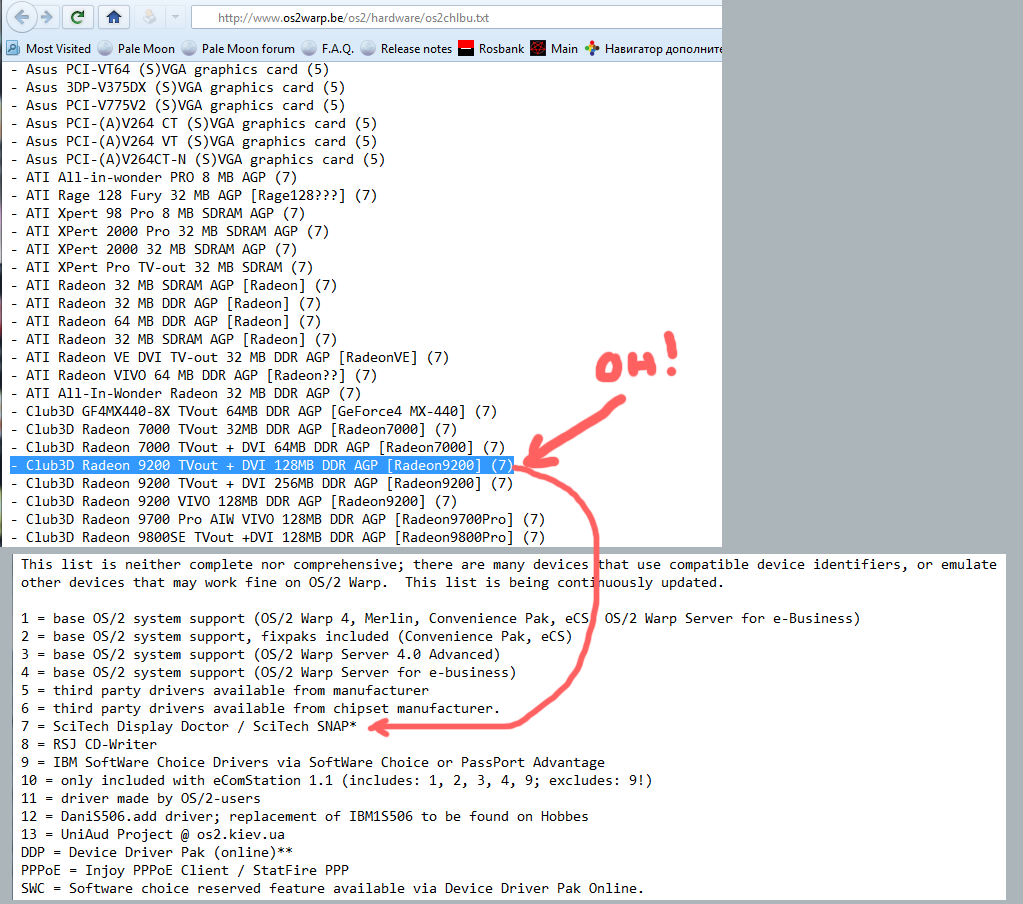Open the Навигатор дополните bookmark
The image size is (1023, 904).
pyautogui.click(x=653, y=48)
